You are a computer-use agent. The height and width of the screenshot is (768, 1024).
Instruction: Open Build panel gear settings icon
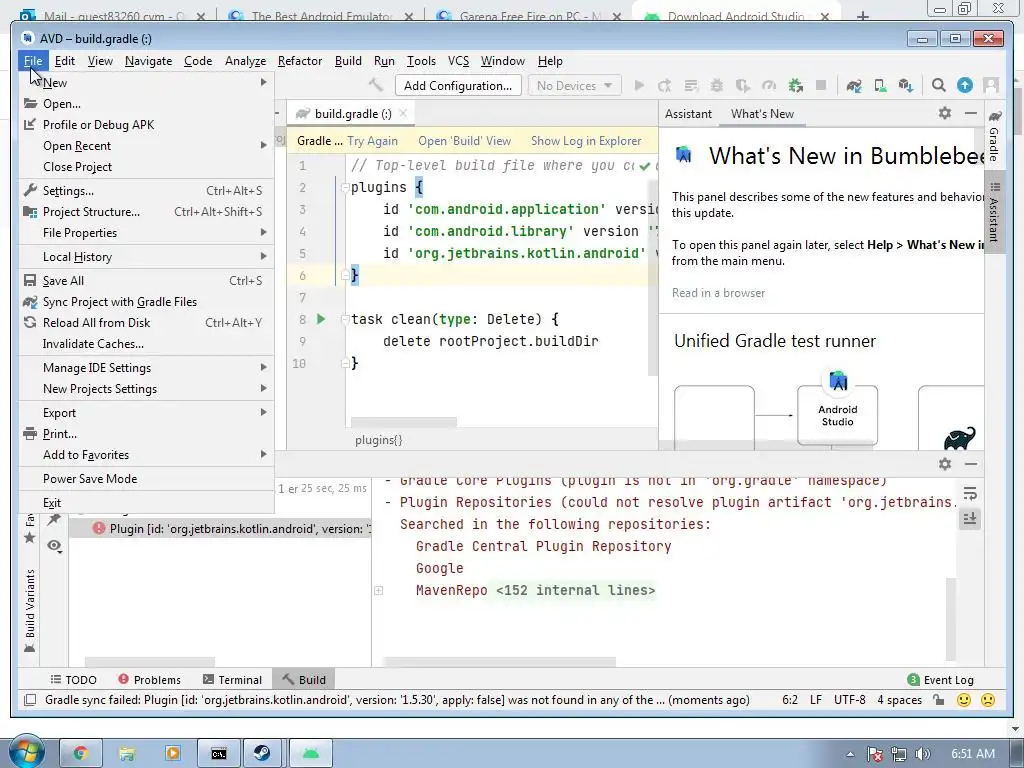(x=944, y=464)
